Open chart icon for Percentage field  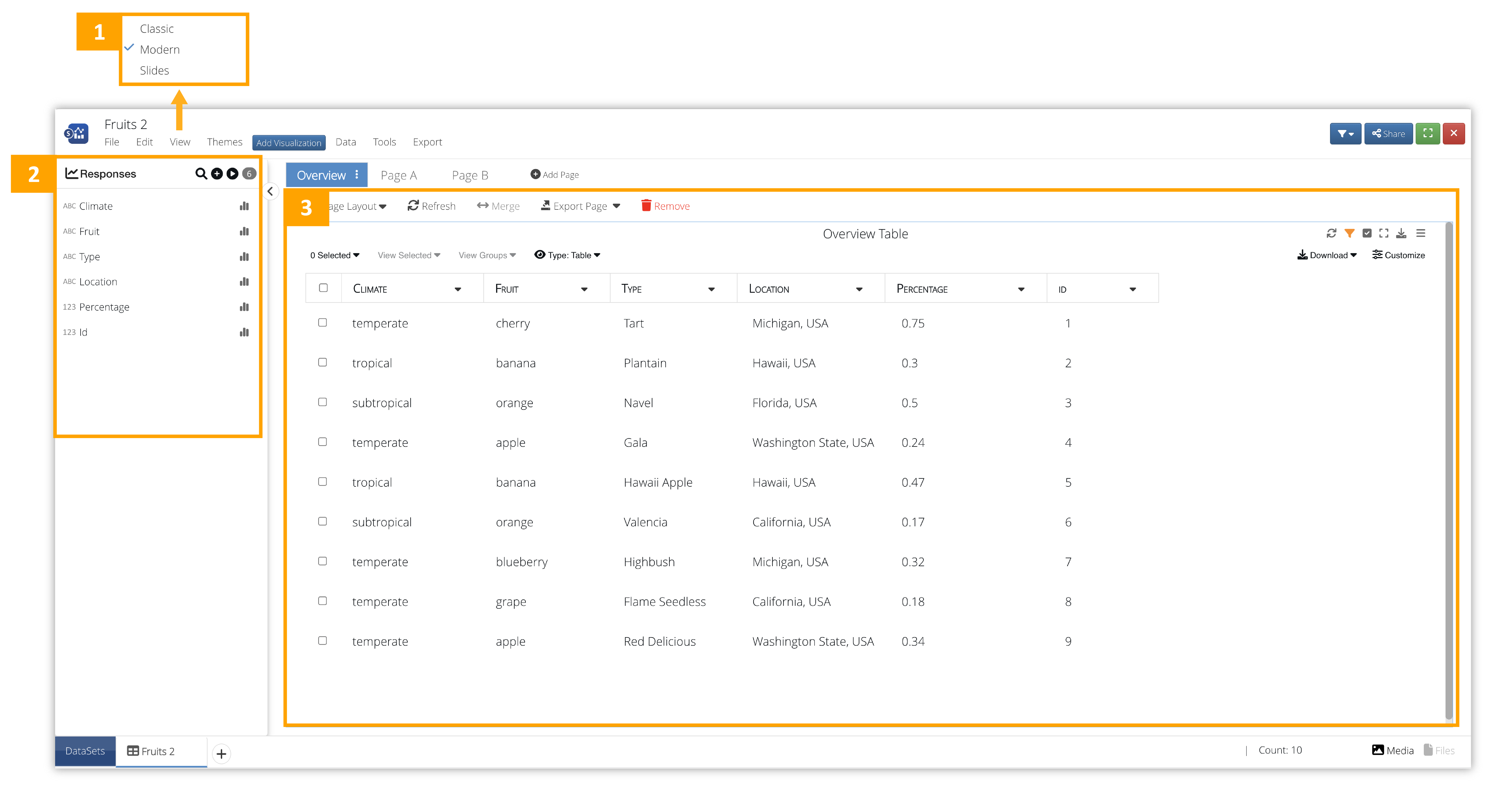coord(244,307)
